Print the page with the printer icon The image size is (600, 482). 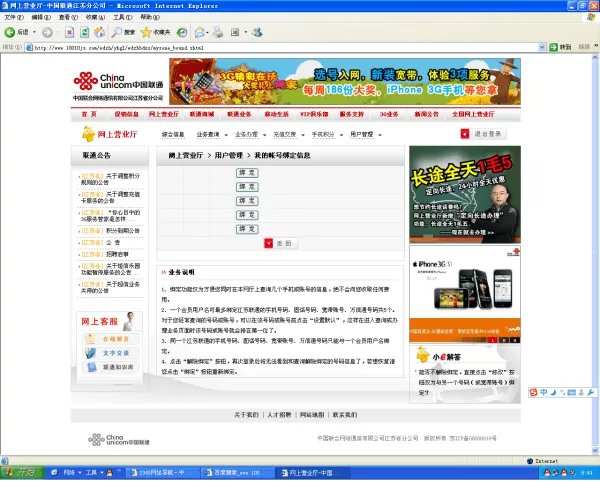tap(218, 33)
